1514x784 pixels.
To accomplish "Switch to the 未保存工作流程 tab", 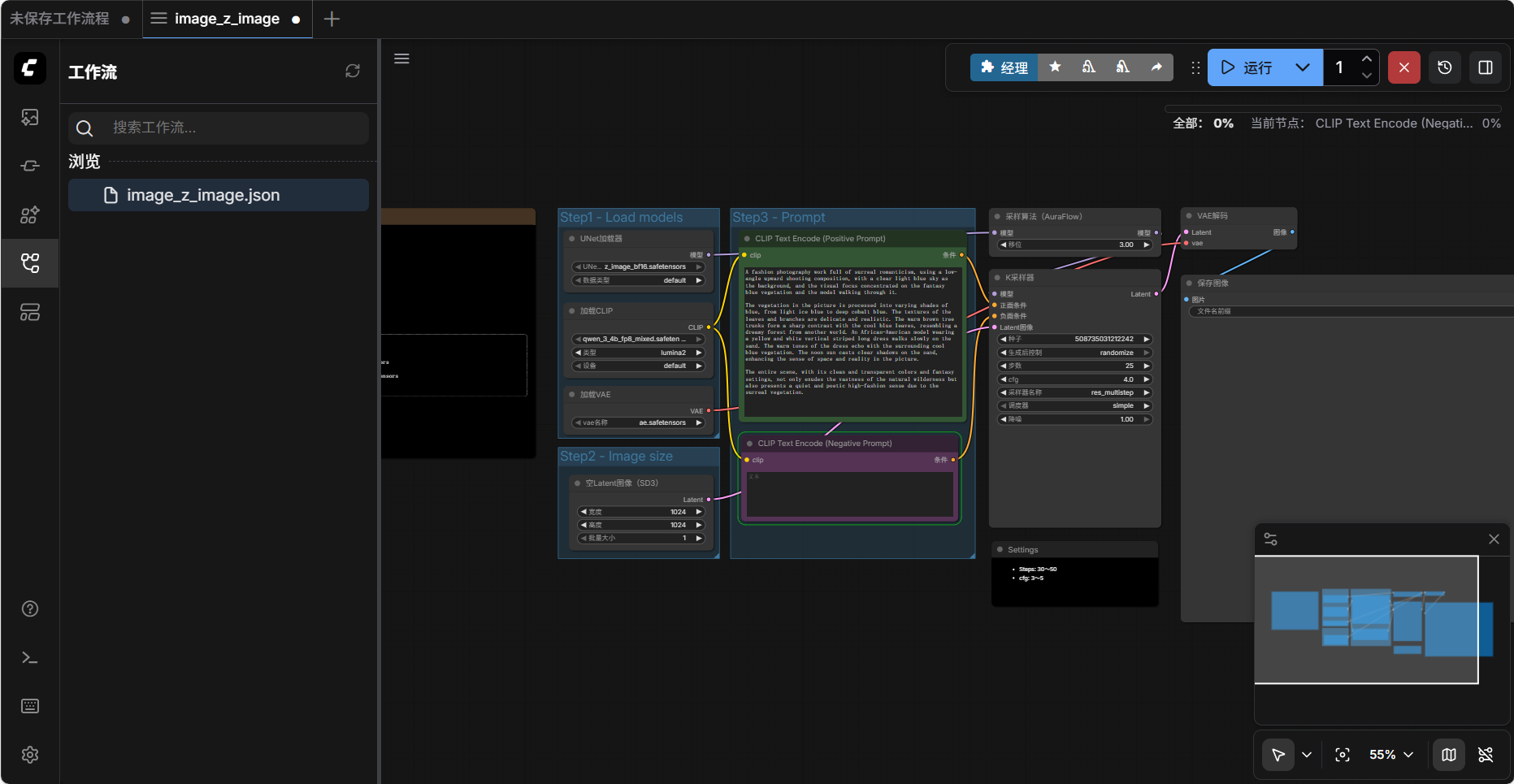I will [60, 19].
